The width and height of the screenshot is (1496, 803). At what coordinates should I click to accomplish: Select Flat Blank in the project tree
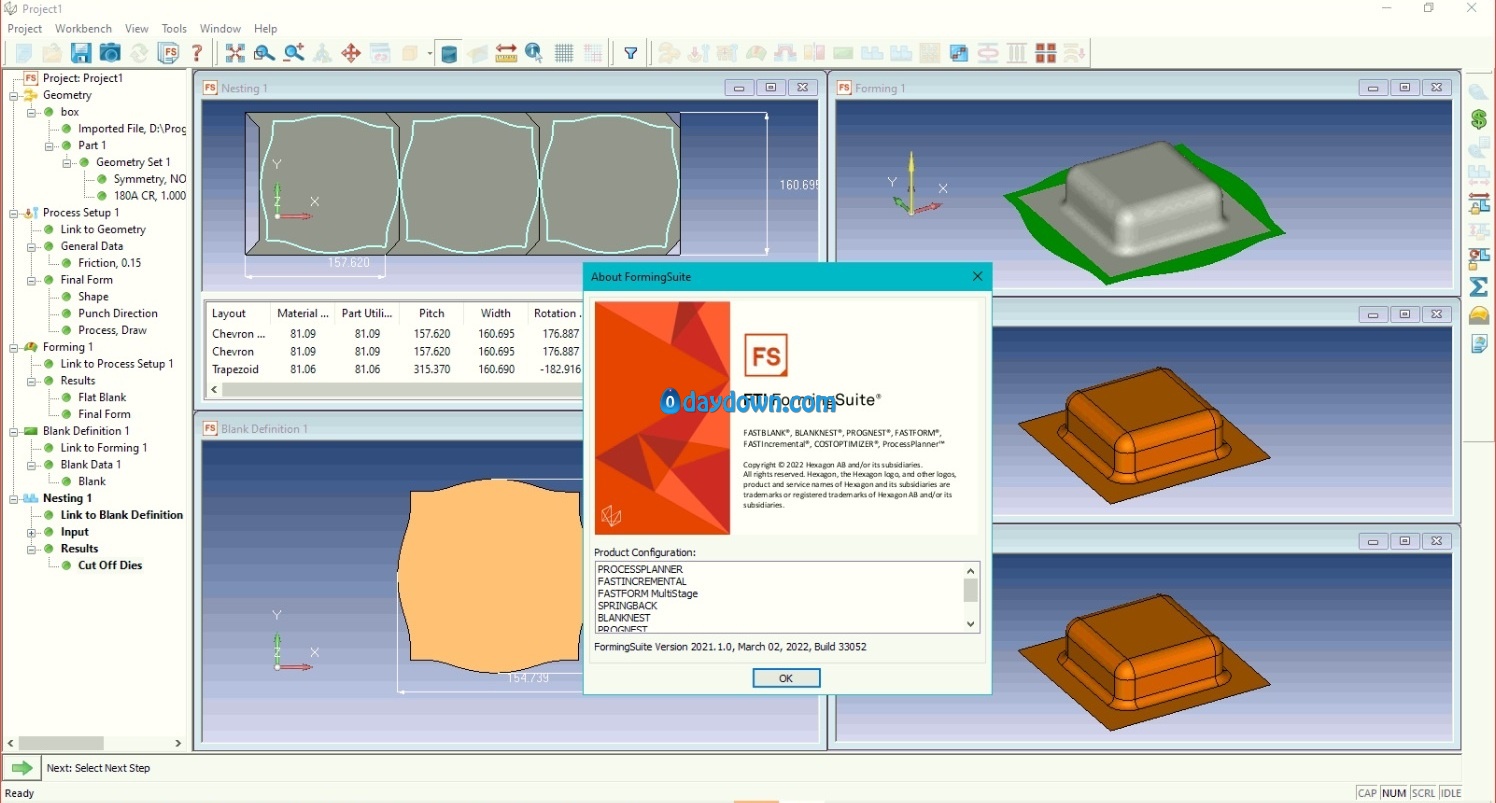(102, 397)
